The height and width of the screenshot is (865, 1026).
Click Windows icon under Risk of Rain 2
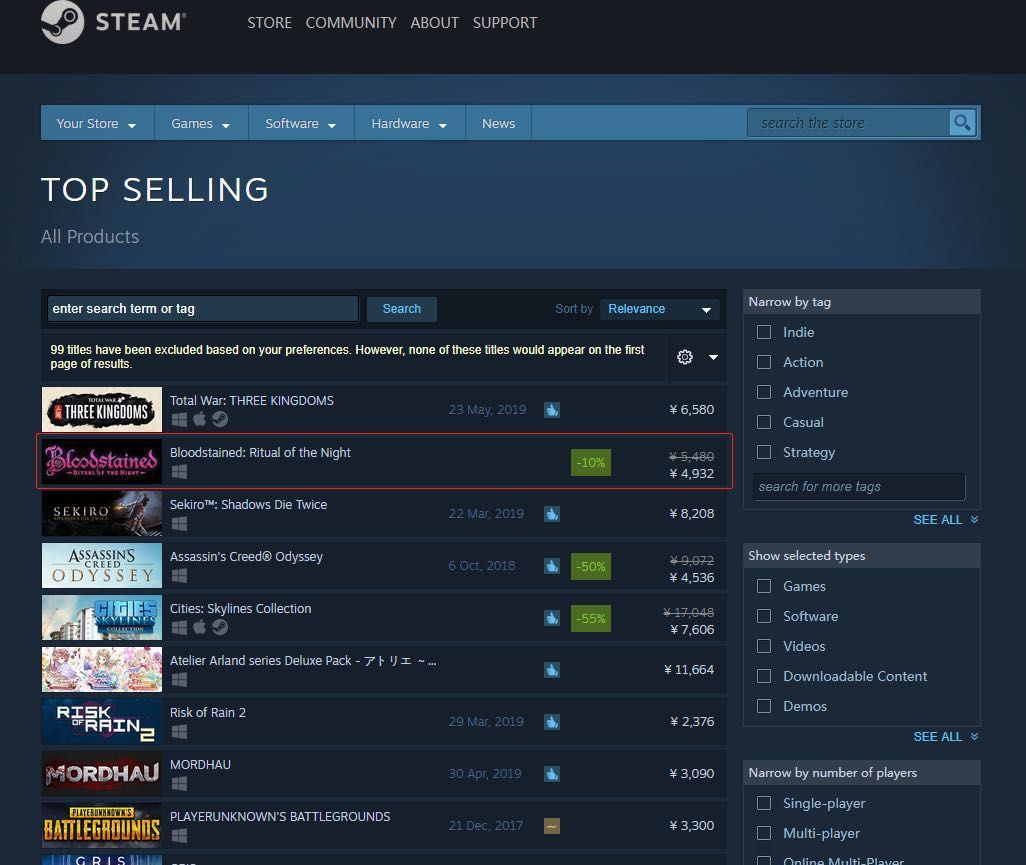pos(179,731)
